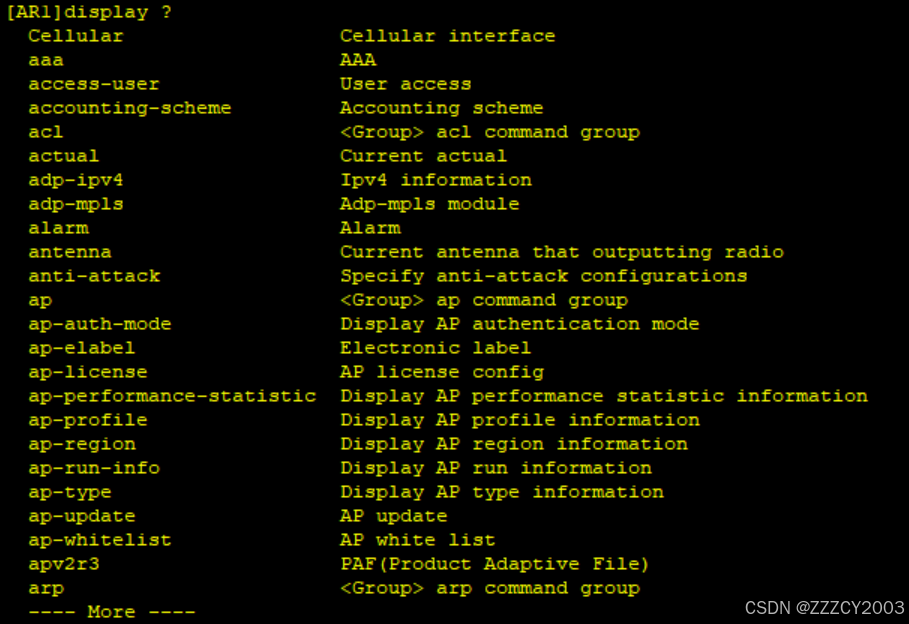909x624 pixels.
Task: Click the 'adp-ipv4' command entry
Action: 75,180
